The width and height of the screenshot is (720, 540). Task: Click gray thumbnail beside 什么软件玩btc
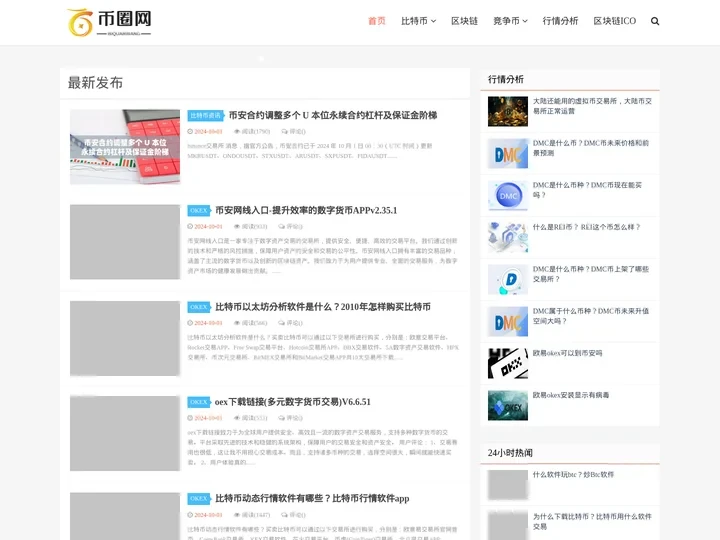coord(508,485)
